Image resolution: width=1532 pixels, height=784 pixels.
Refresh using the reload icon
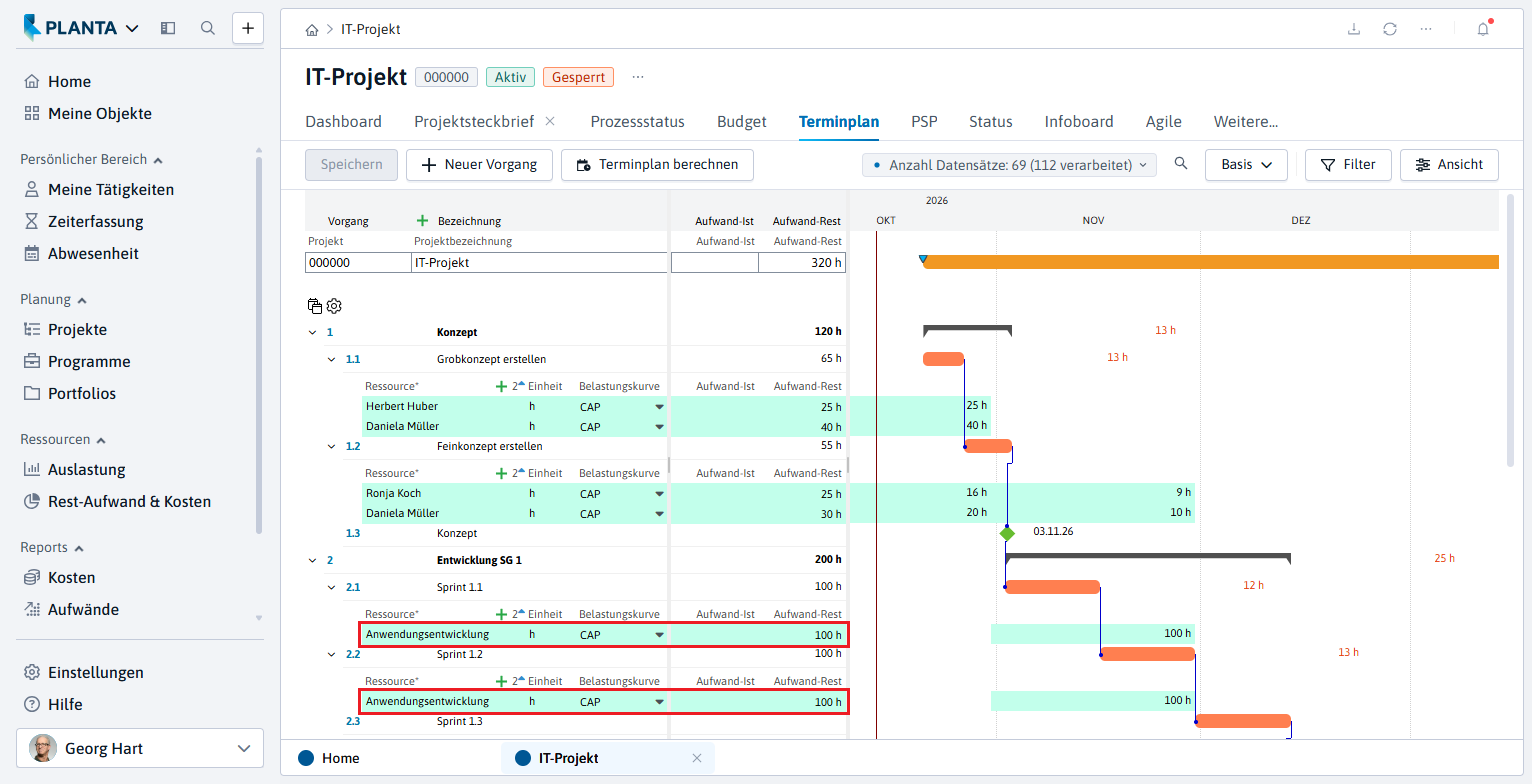coord(1390,29)
